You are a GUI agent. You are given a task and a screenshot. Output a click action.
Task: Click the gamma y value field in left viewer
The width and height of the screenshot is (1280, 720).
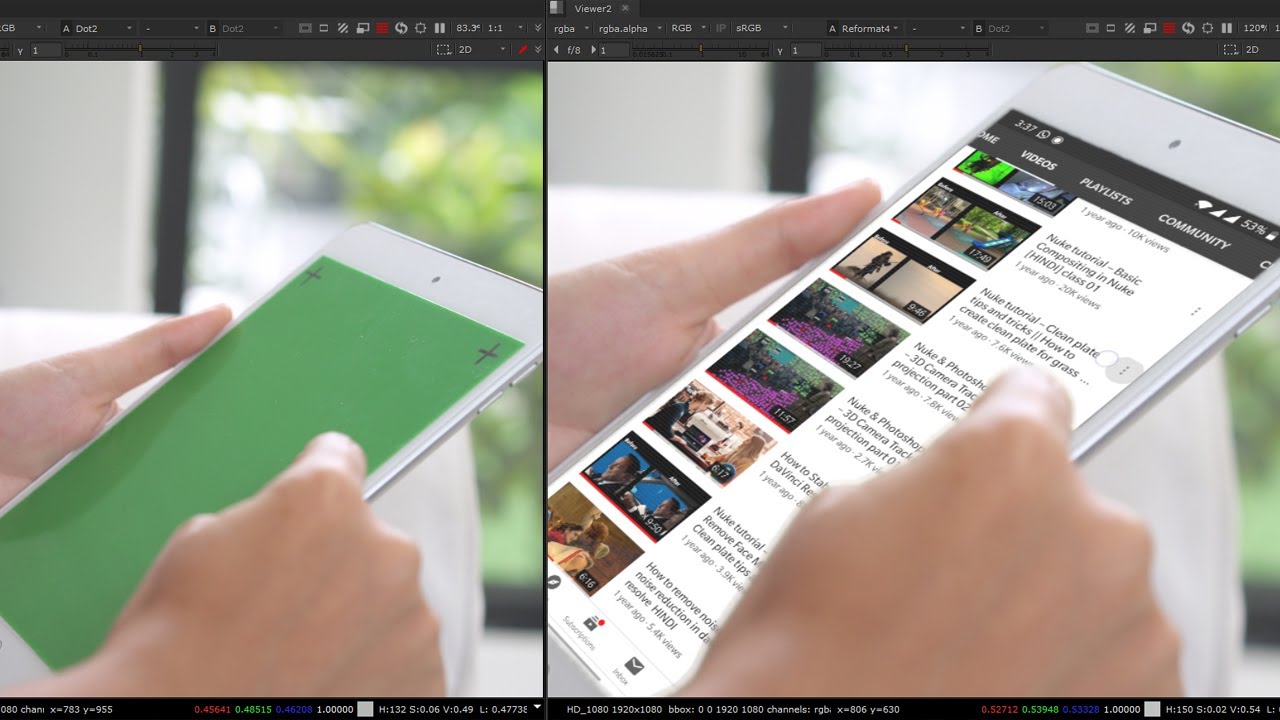tap(46, 50)
